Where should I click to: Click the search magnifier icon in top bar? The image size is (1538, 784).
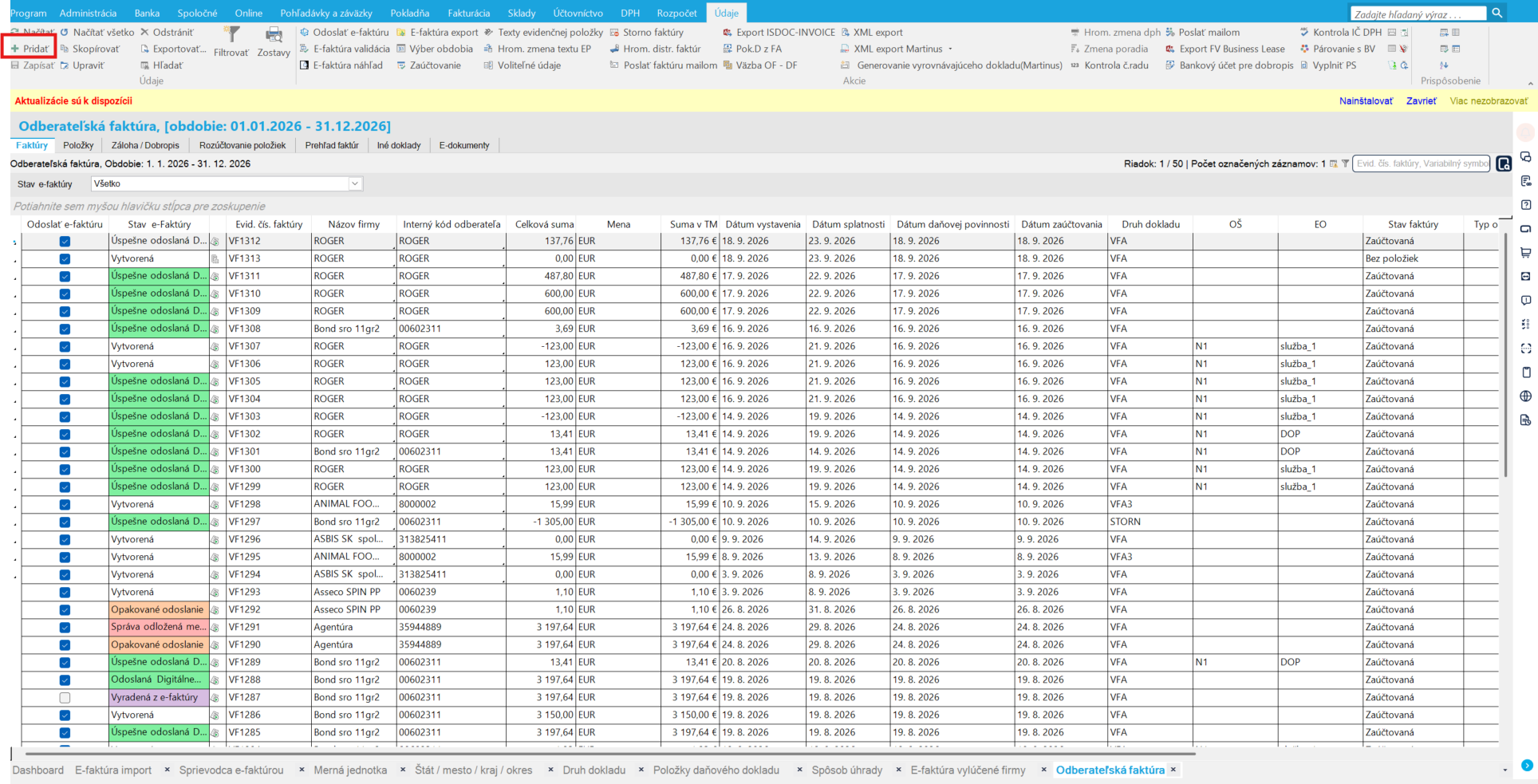tap(1497, 13)
